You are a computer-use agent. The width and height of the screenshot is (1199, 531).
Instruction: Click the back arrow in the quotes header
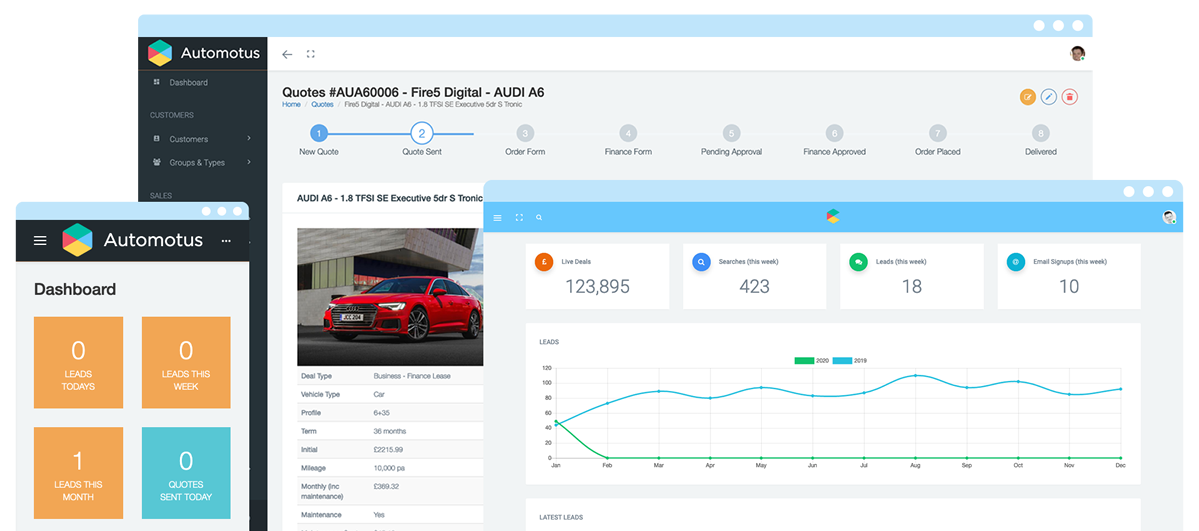tap(287, 54)
